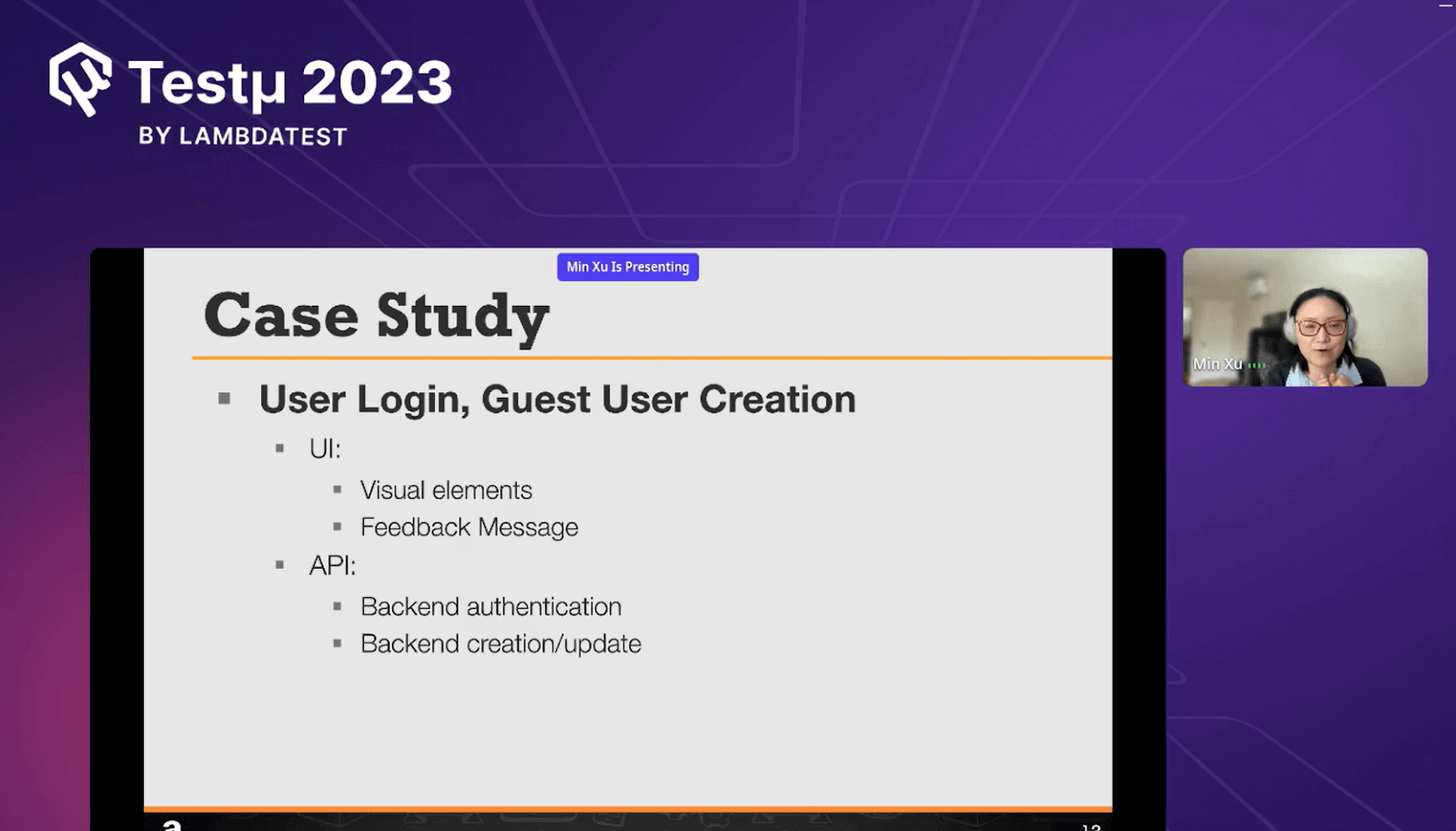Select the 'User Login, Guest User Creation' heading

557,399
